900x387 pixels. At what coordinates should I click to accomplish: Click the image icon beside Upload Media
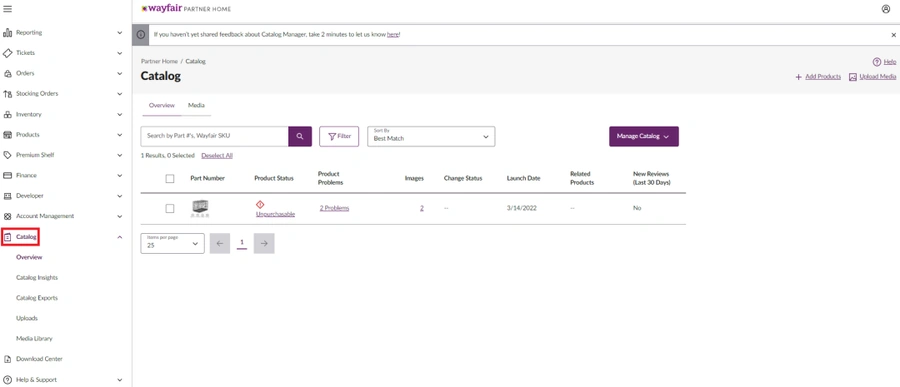click(x=853, y=77)
